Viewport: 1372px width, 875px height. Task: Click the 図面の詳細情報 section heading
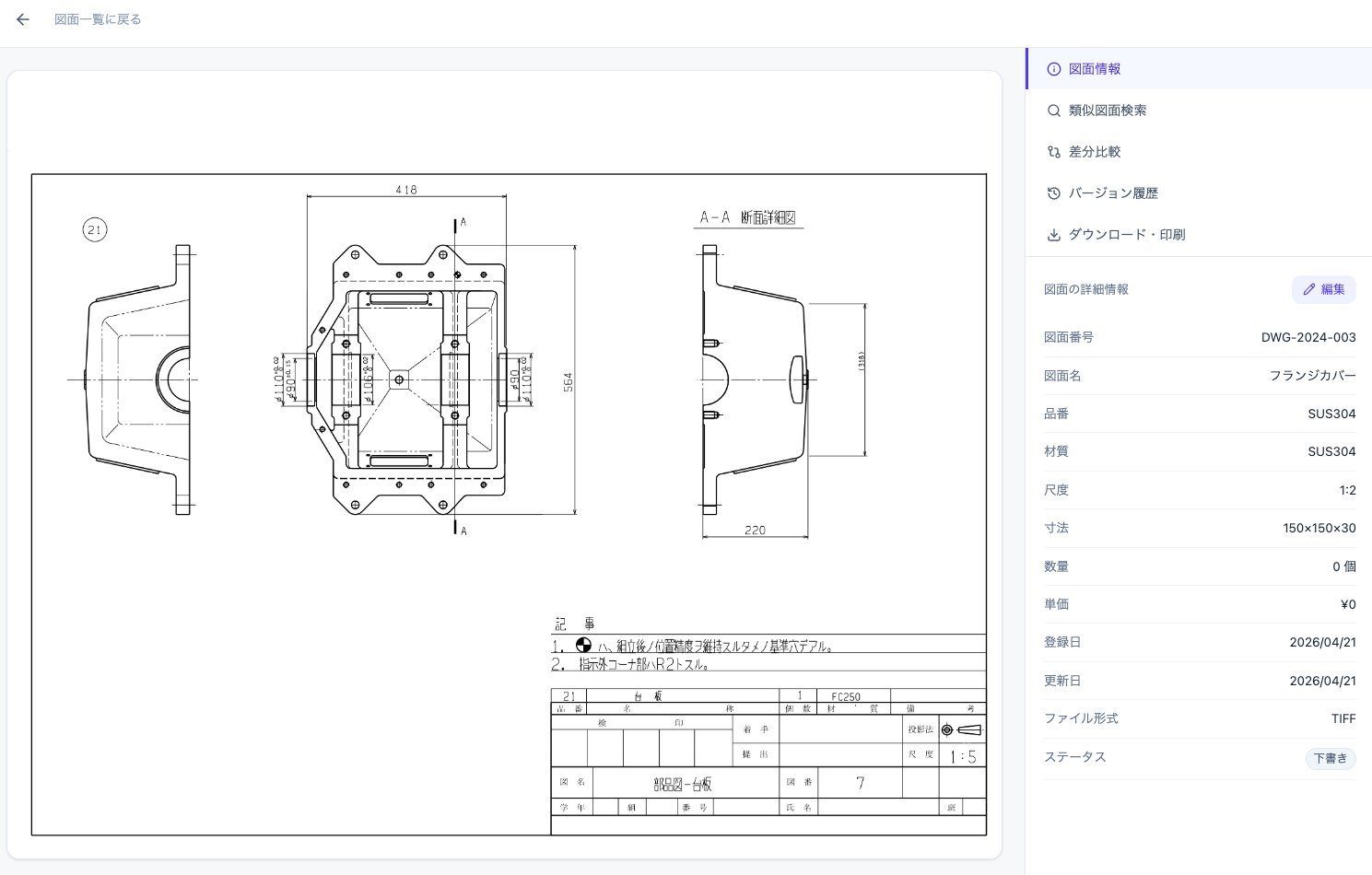(x=1086, y=289)
